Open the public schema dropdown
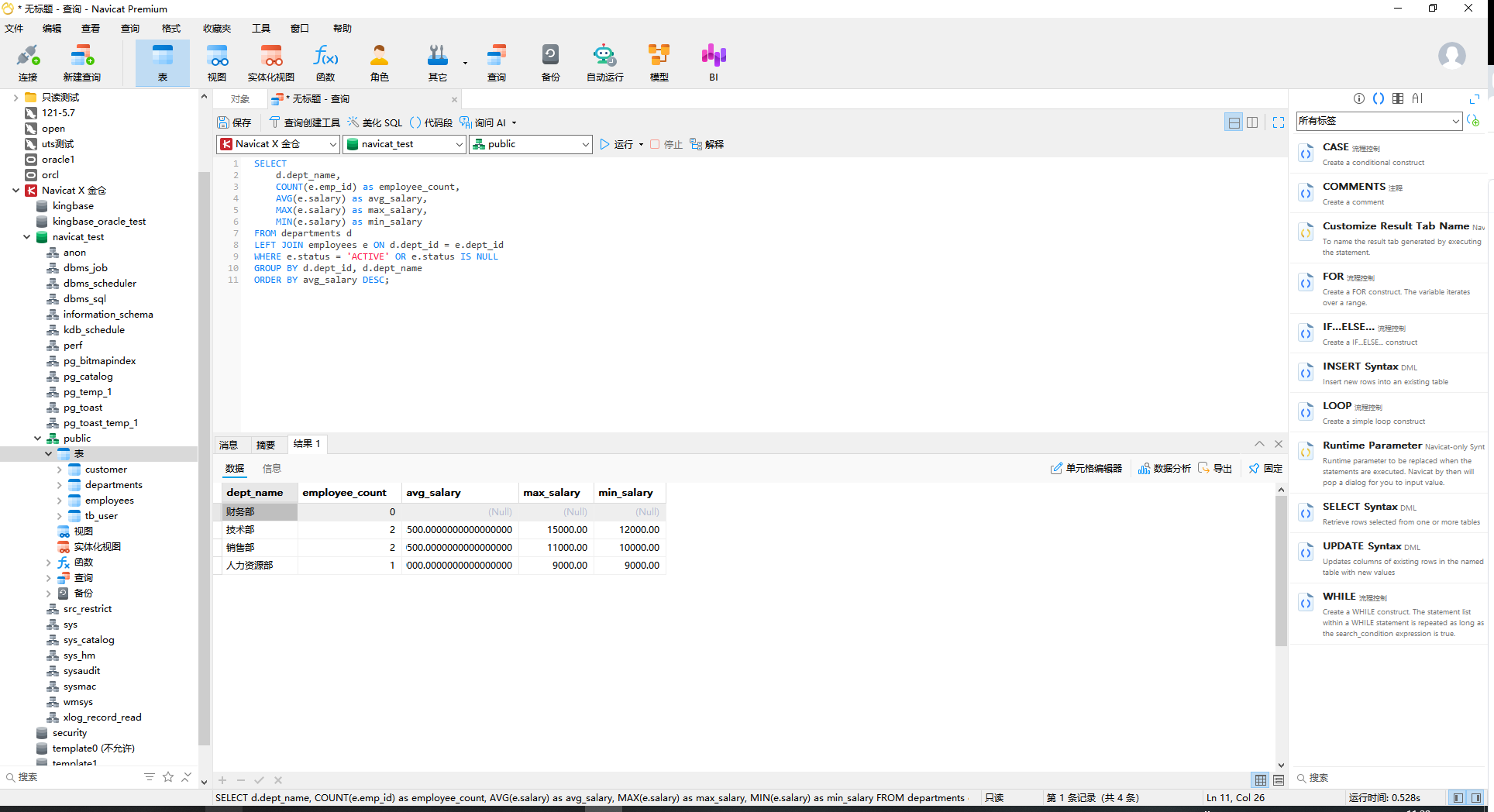Viewport: 1494px width, 812px height. coord(530,144)
